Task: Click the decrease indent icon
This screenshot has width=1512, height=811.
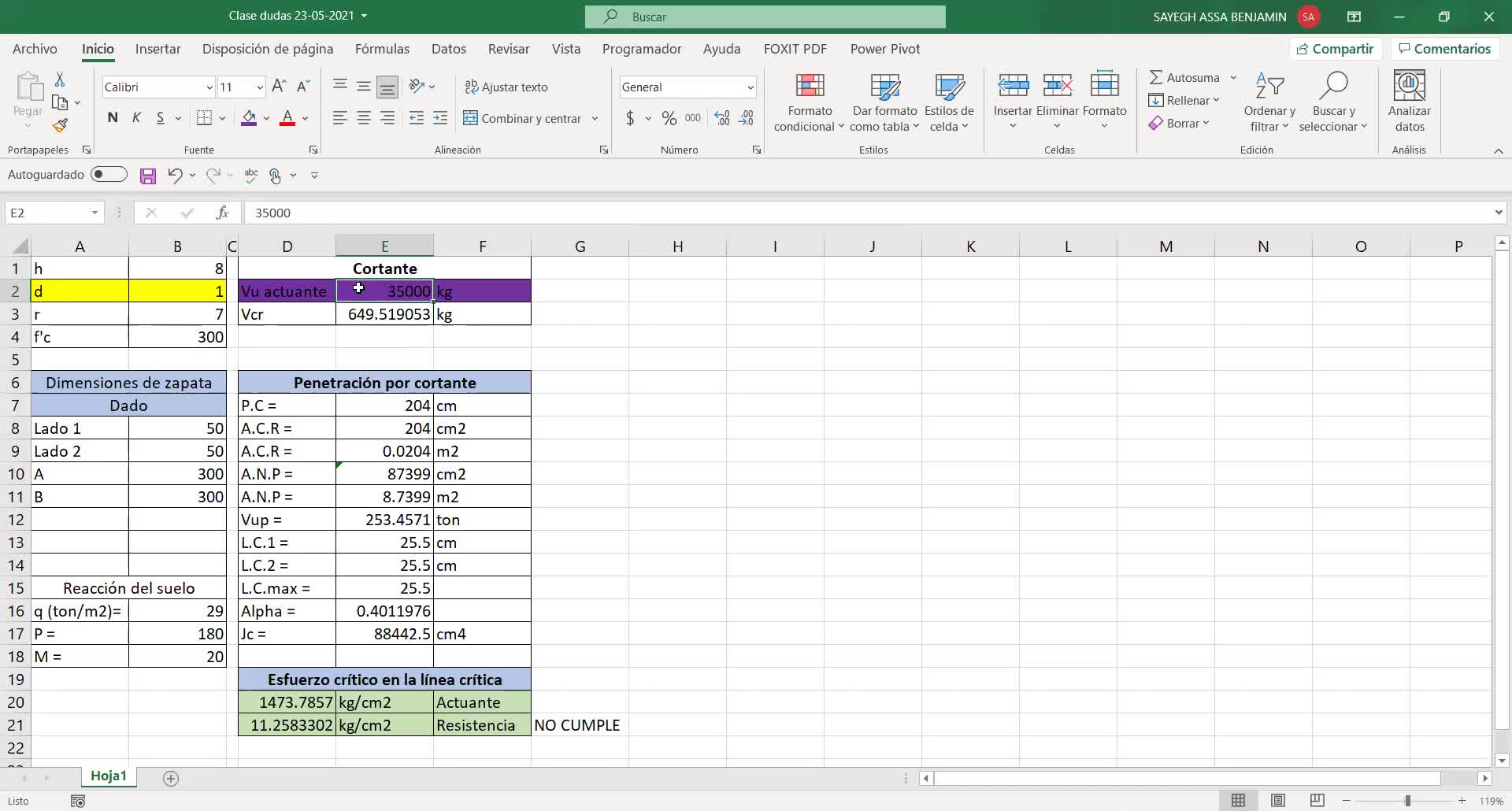Action: point(417,118)
